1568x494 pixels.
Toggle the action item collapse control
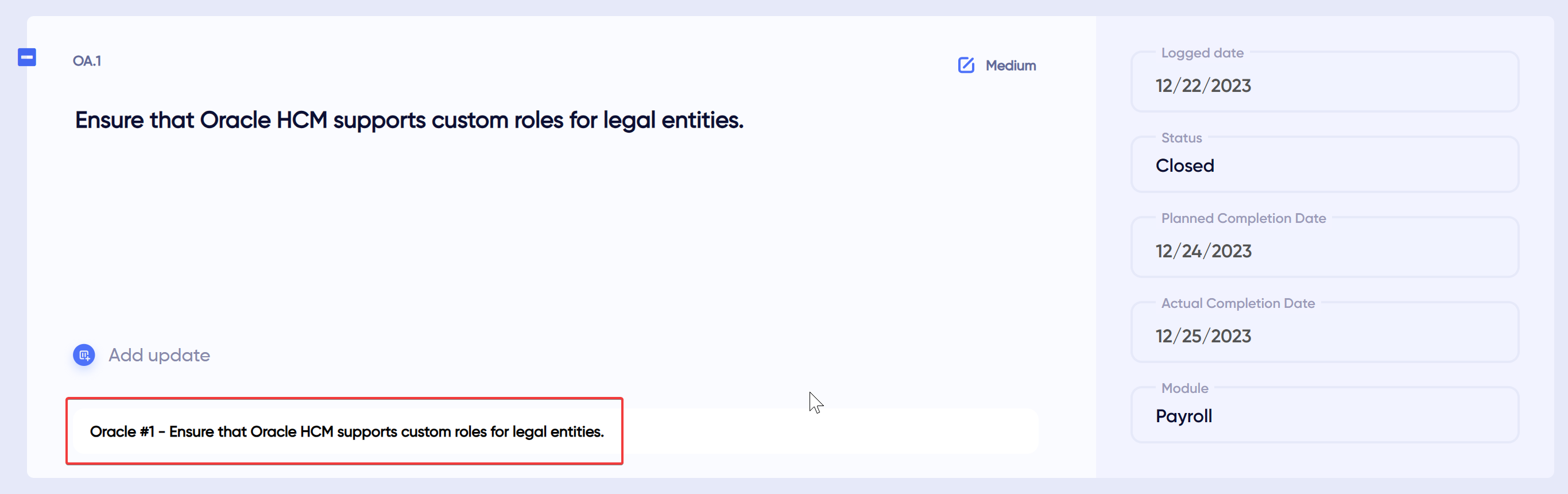[x=27, y=57]
